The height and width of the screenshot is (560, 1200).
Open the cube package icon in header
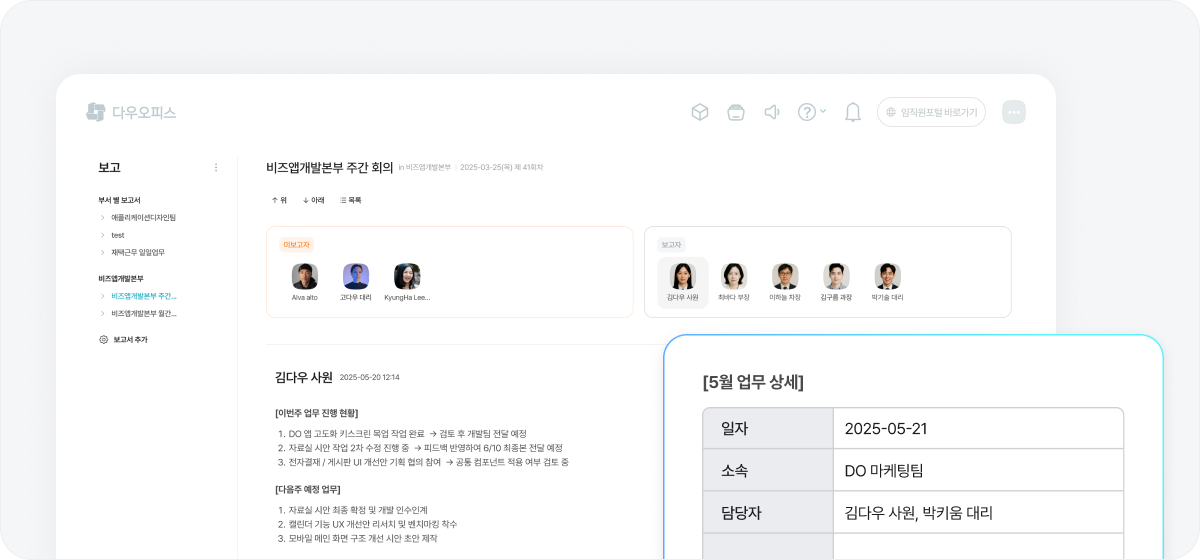click(x=700, y=112)
